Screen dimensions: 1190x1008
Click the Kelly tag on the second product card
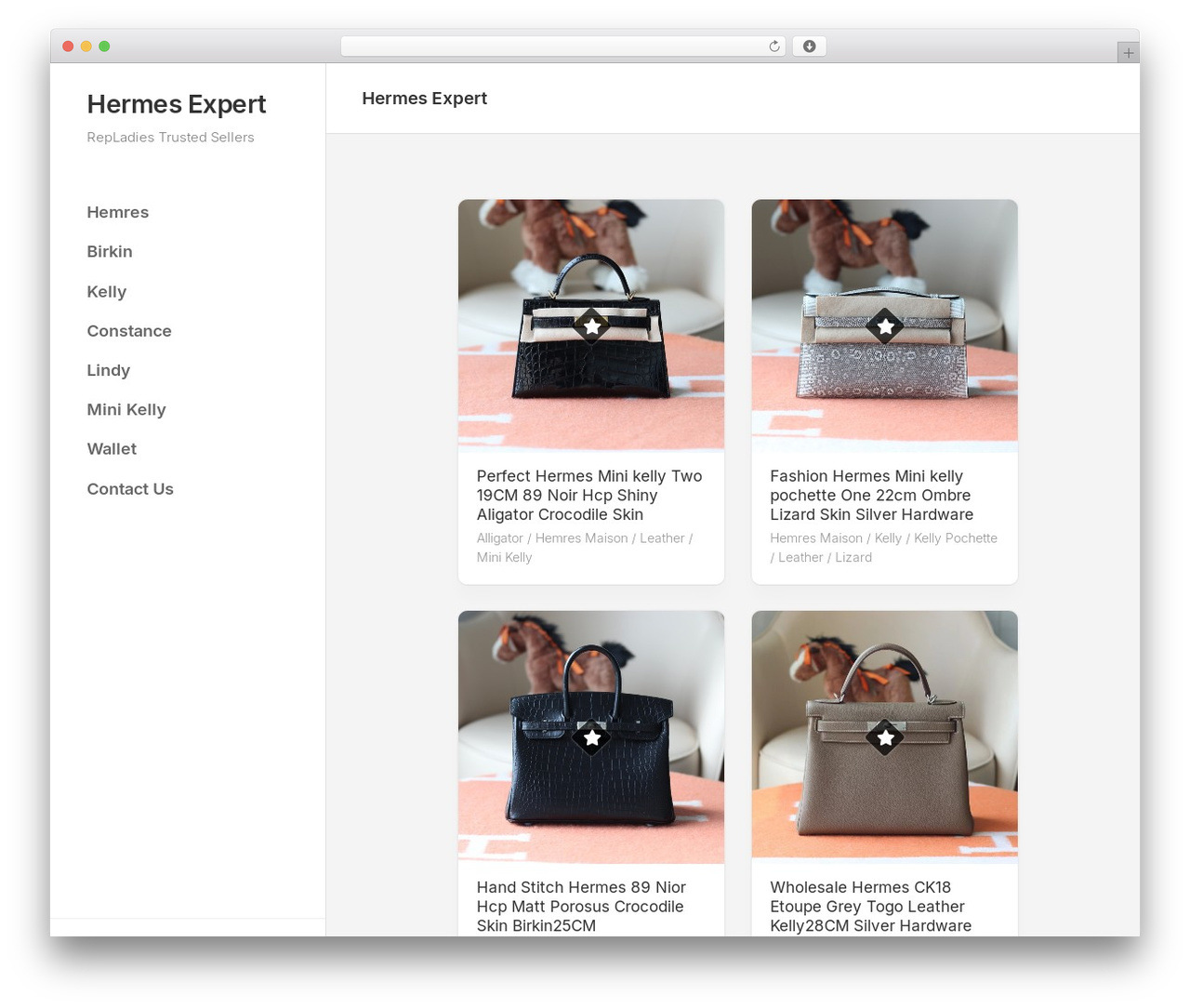tap(888, 537)
